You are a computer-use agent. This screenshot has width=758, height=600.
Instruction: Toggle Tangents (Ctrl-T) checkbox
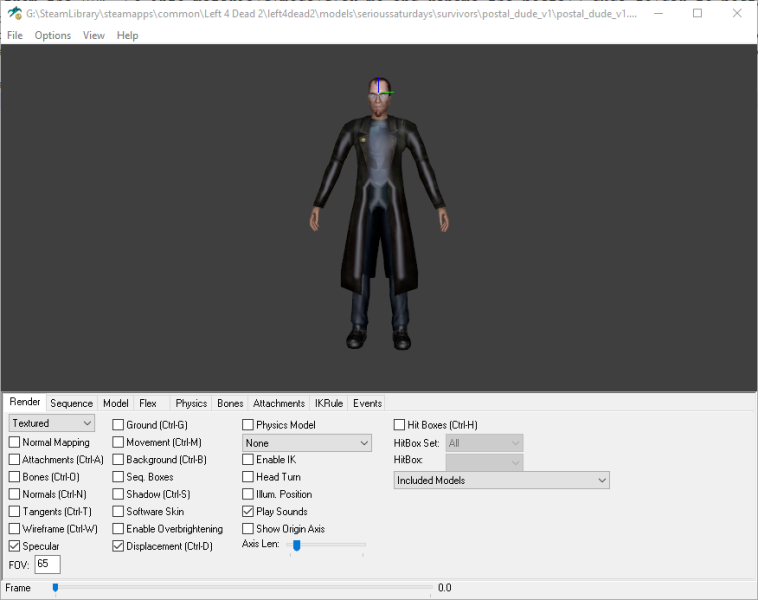point(15,512)
